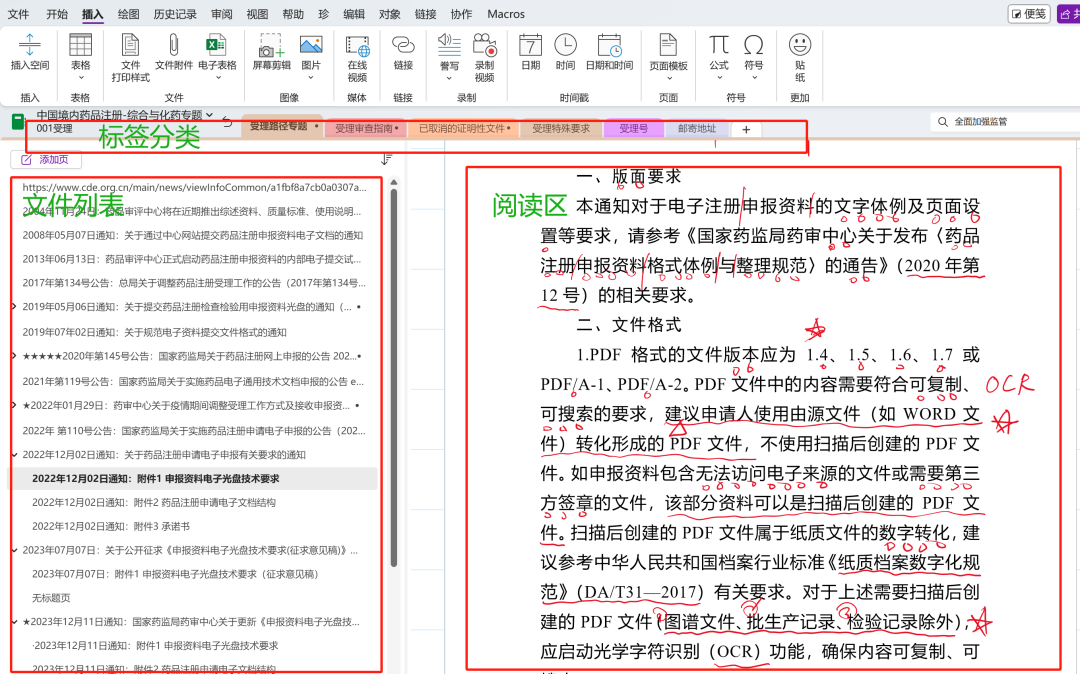The width and height of the screenshot is (1080, 674).
Task: Expand the 2019年05月06日通知 page group
Action: (x=14, y=306)
